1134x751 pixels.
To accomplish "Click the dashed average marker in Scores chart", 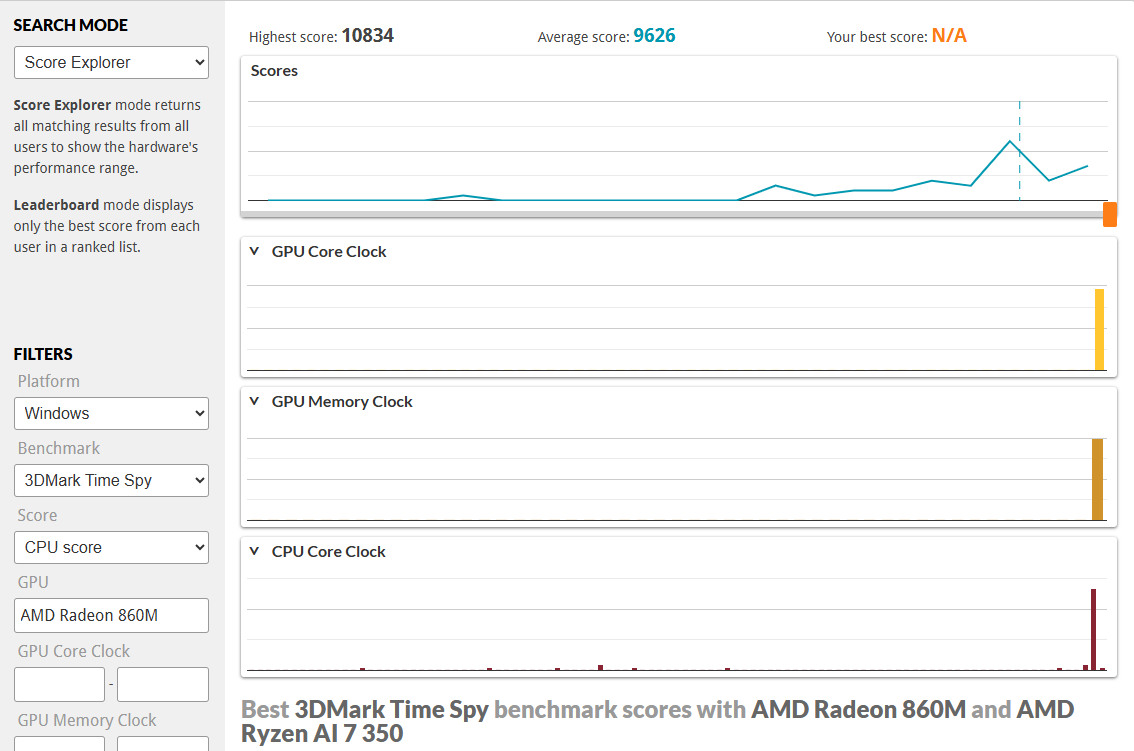I will click(x=1020, y=150).
